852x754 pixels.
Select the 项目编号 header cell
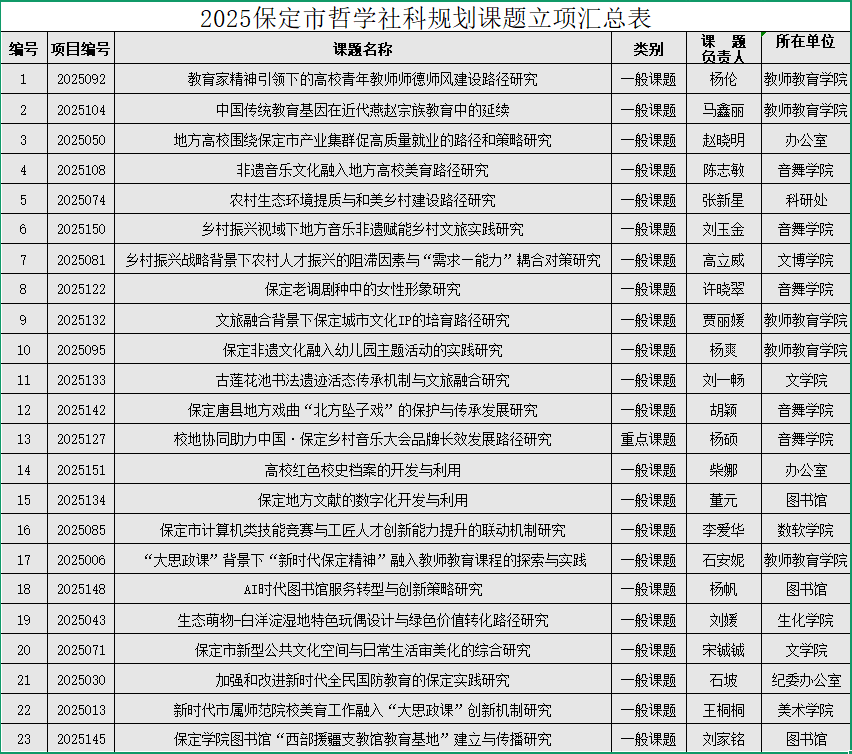pyautogui.click(x=81, y=49)
